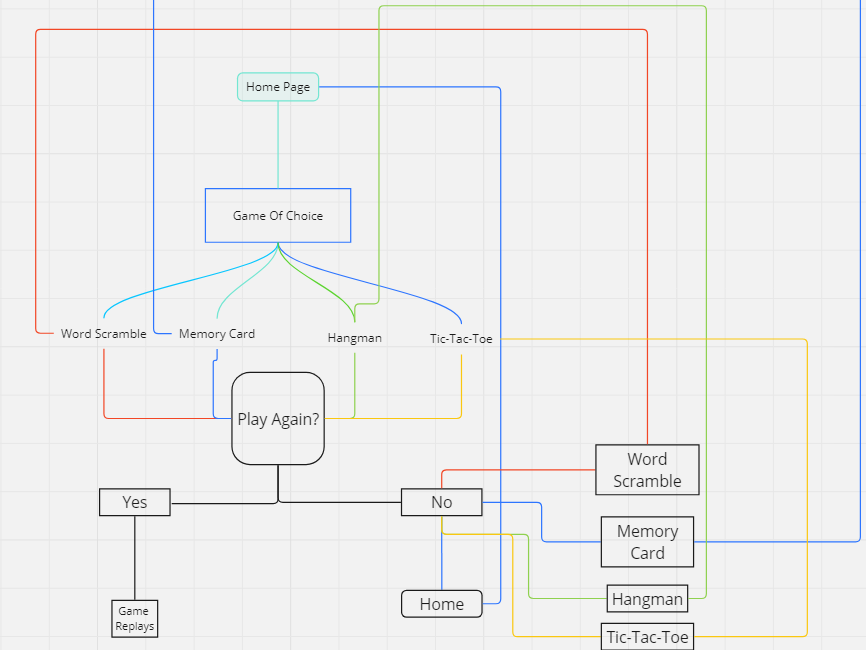Select the unboxed Memory Card text label
This screenshot has height=650, width=866.
point(216,334)
